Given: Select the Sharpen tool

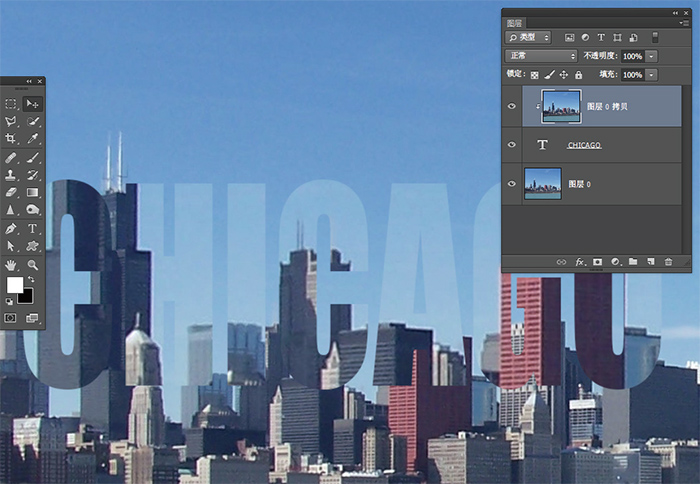Looking at the screenshot, I should [x=11, y=209].
